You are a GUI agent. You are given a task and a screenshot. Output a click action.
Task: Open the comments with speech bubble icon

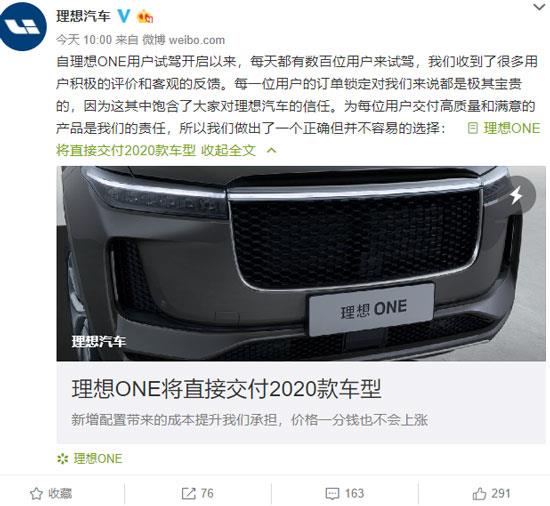click(332, 494)
